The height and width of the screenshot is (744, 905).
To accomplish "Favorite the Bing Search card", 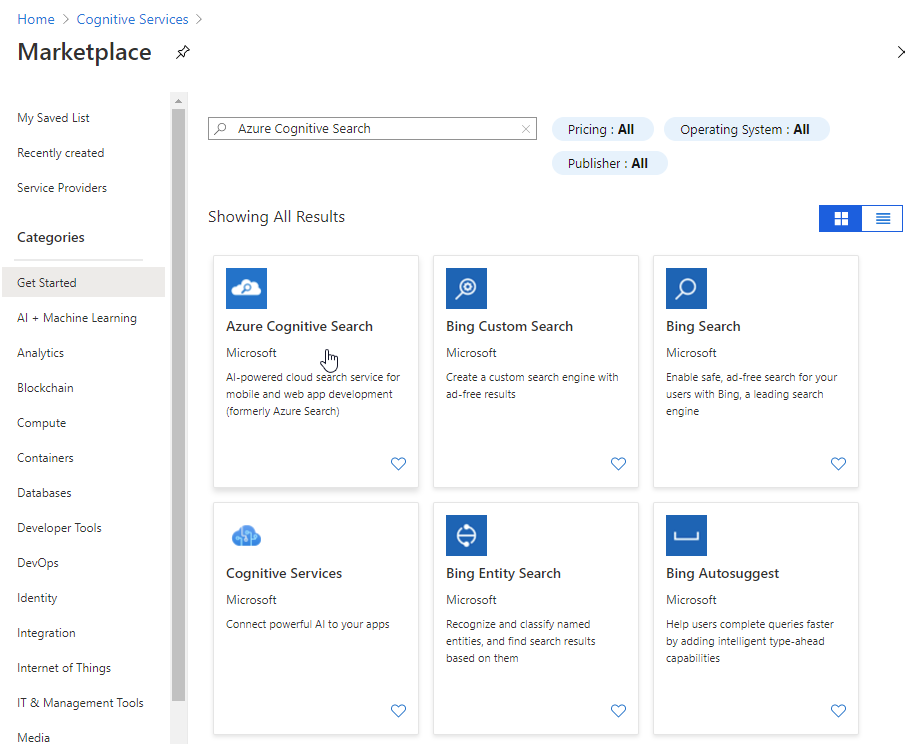I will pos(838,463).
